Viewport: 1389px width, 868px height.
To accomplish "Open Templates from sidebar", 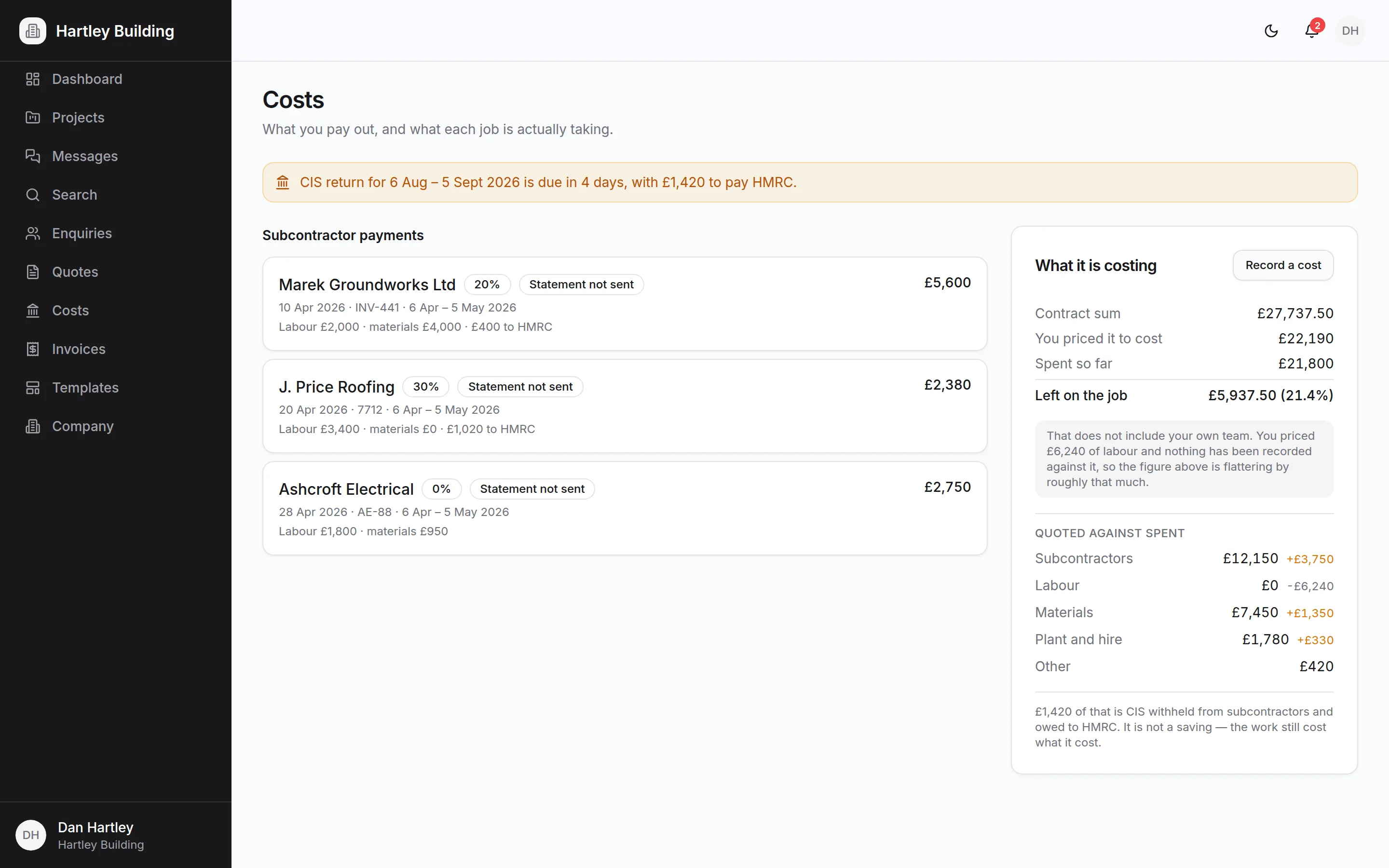I will tap(116, 388).
